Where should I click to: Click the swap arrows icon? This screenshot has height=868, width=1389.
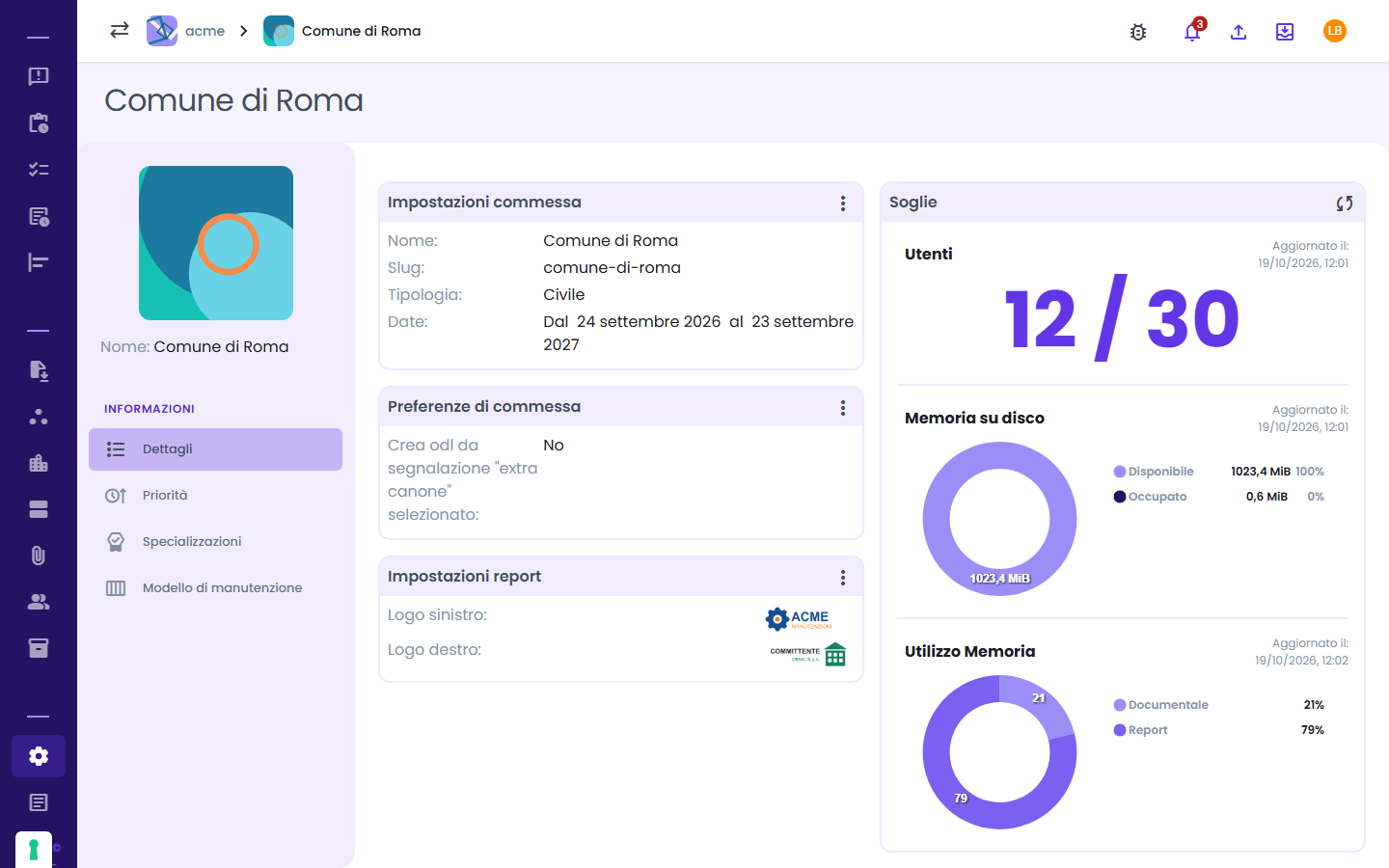click(120, 30)
